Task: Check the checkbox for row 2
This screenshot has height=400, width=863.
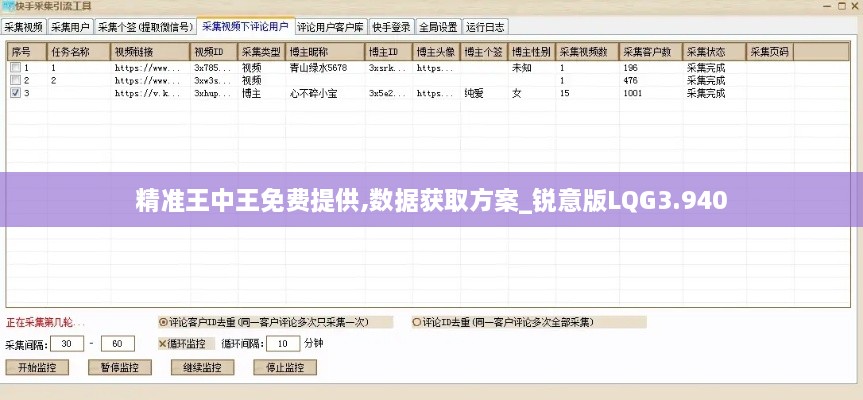Action: (x=15, y=80)
